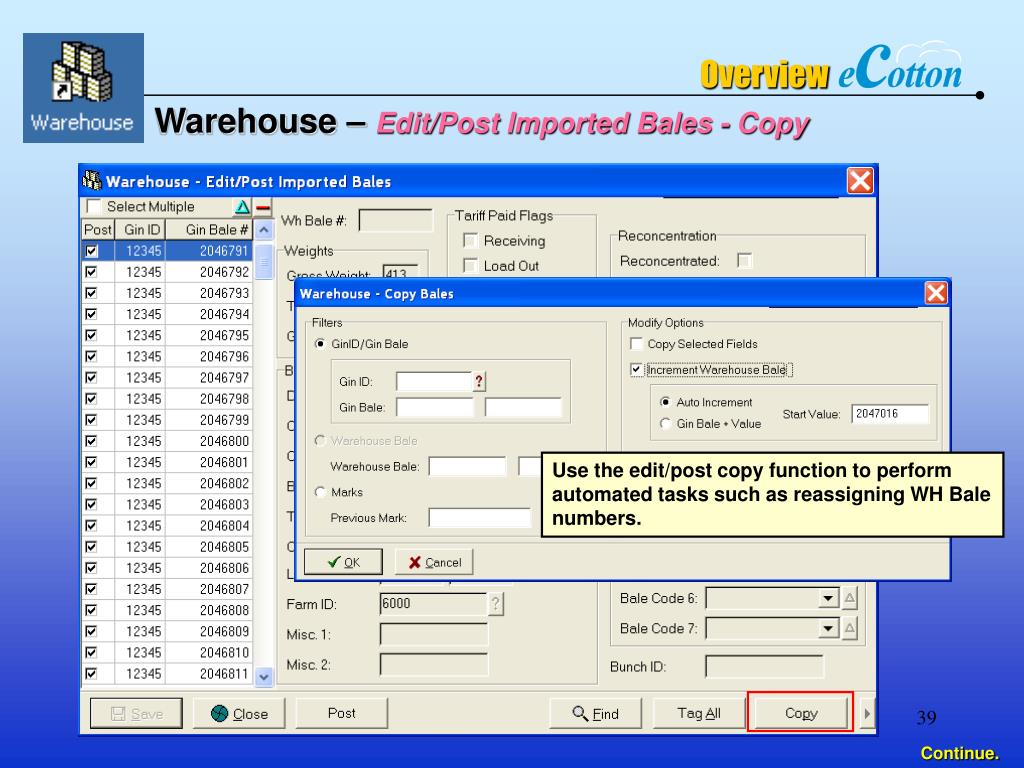Screen dimensions: 1024x768
Task: Click the second Gin Bale range field
Action: (523, 408)
